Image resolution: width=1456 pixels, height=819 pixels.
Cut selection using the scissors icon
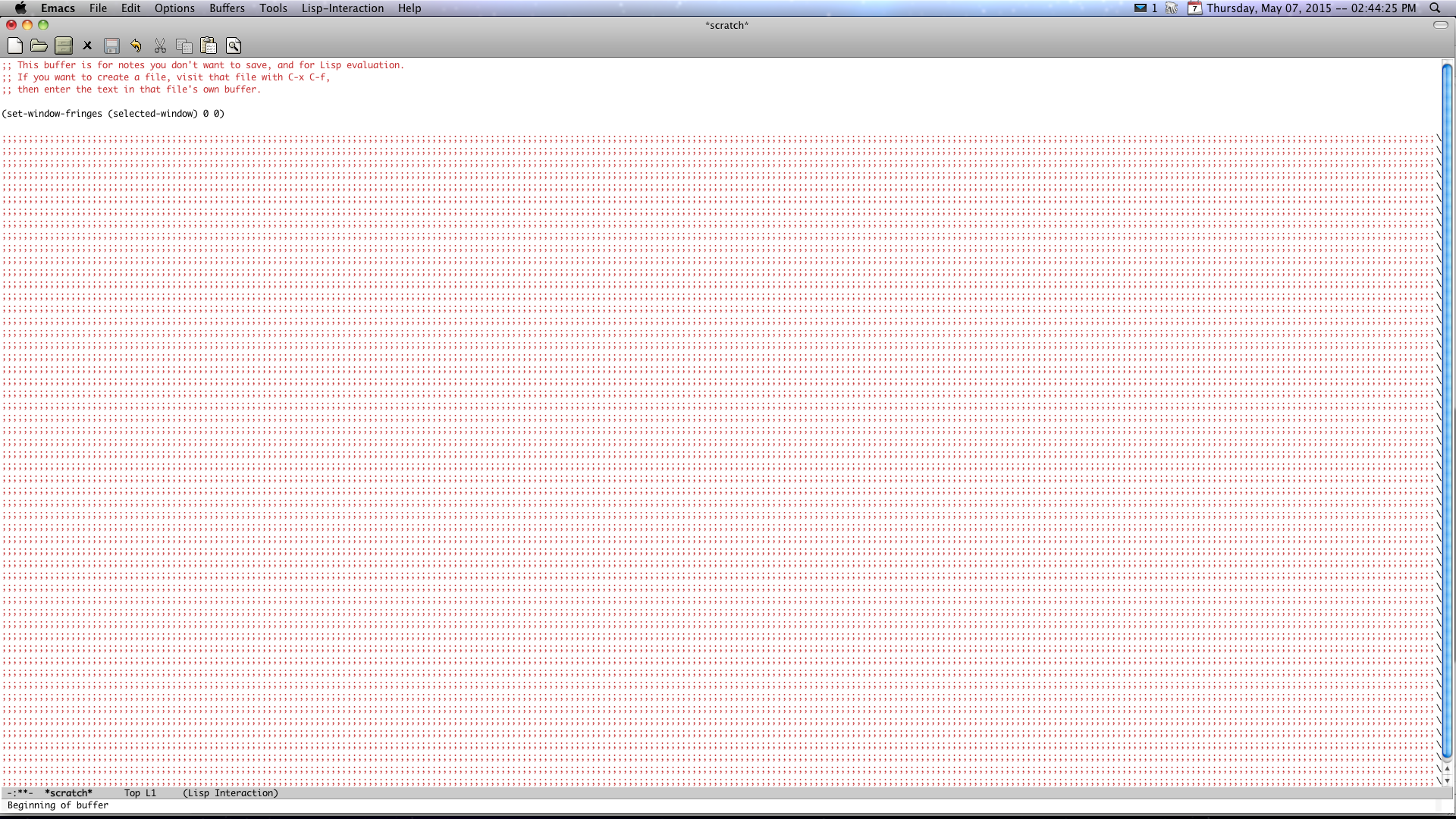point(160,46)
